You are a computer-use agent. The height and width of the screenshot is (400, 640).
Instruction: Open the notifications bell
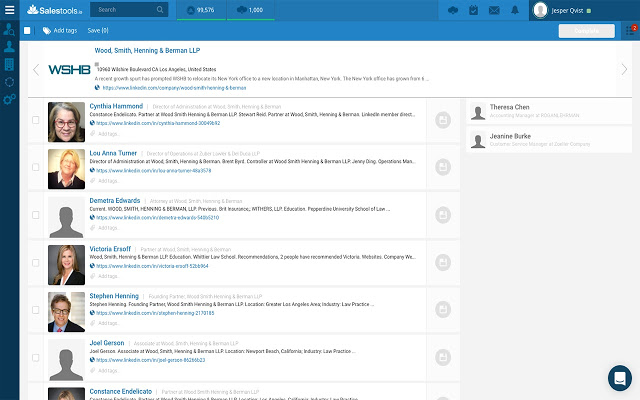click(515, 10)
